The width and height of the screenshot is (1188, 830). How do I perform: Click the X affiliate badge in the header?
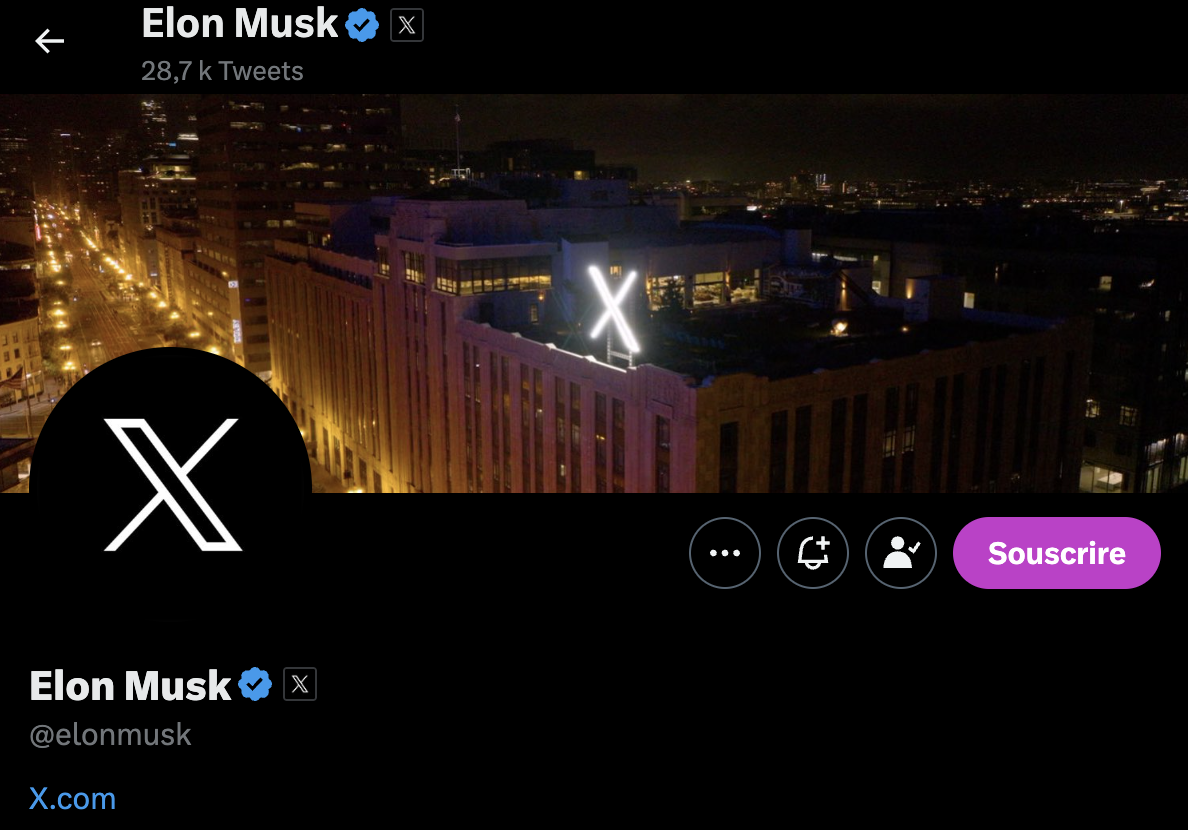pyautogui.click(x=407, y=25)
